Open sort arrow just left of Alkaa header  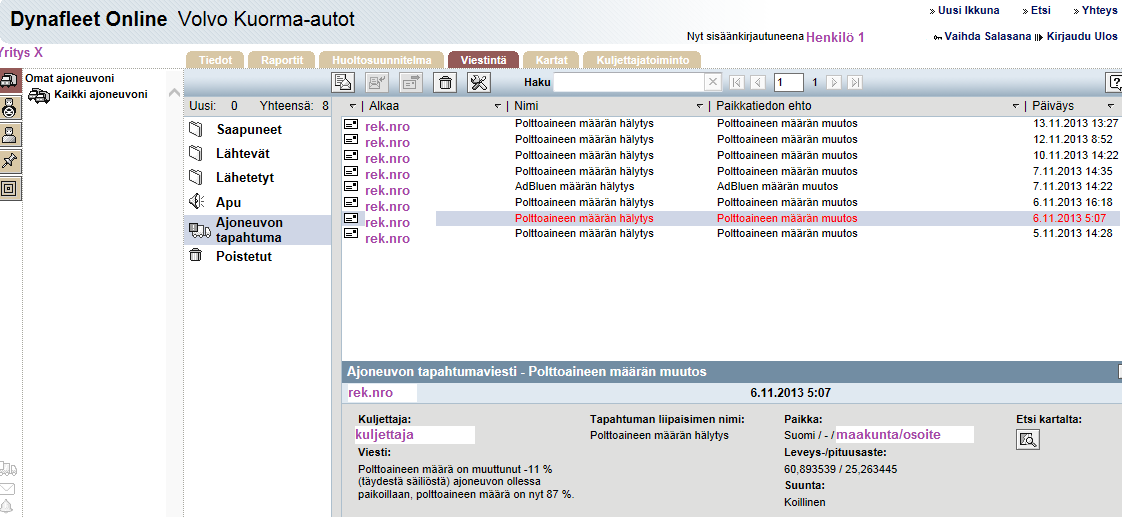[353, 106]
